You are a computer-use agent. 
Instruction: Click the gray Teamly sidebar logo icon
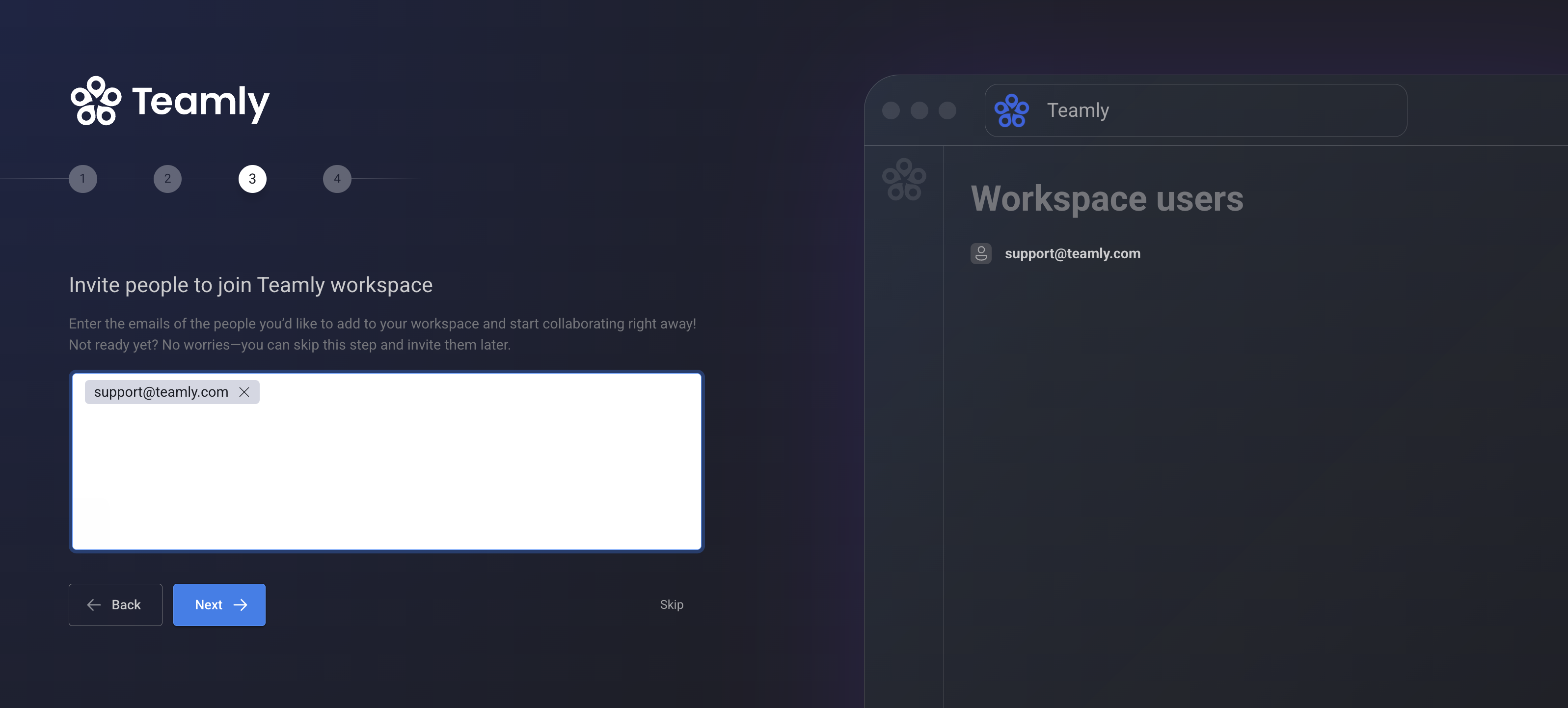pyautogui.click(x=904, y=179)
